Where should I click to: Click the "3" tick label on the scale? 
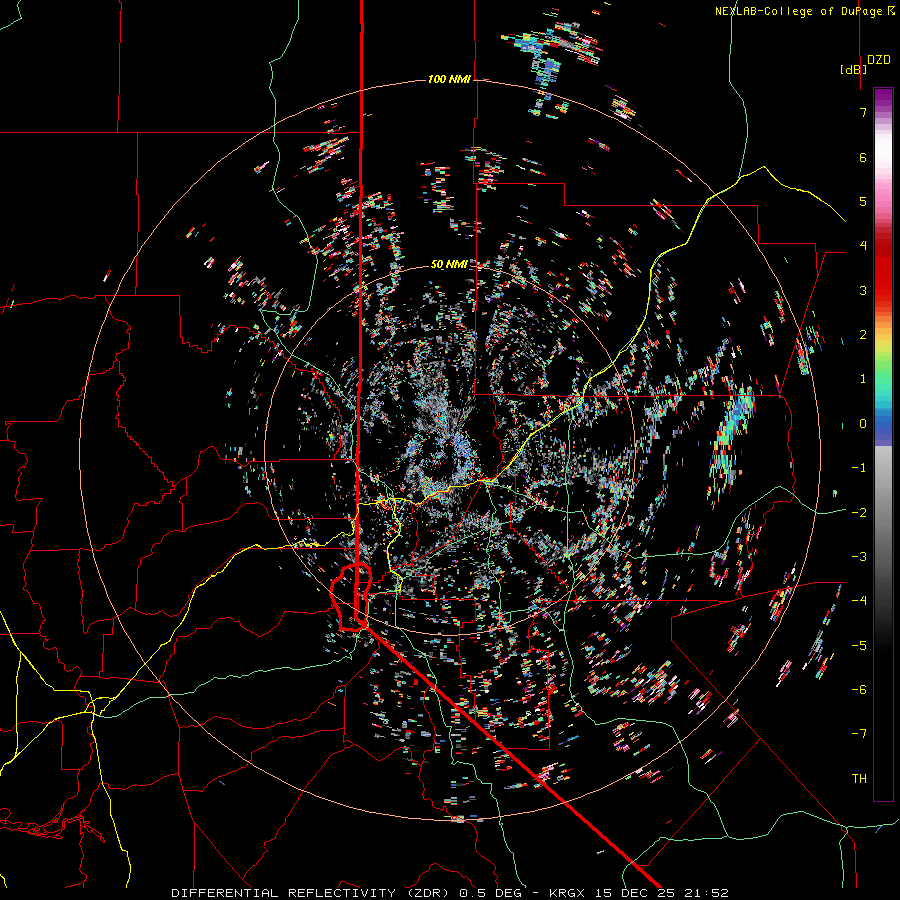(x=863, y=290)
